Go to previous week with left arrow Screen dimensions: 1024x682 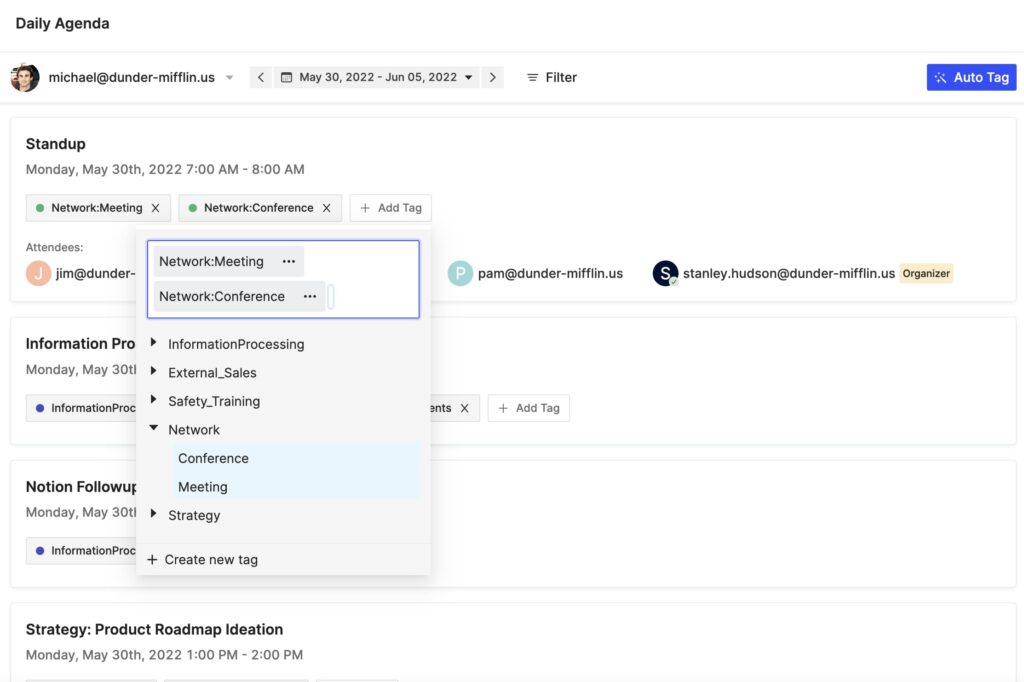point(260,77)
